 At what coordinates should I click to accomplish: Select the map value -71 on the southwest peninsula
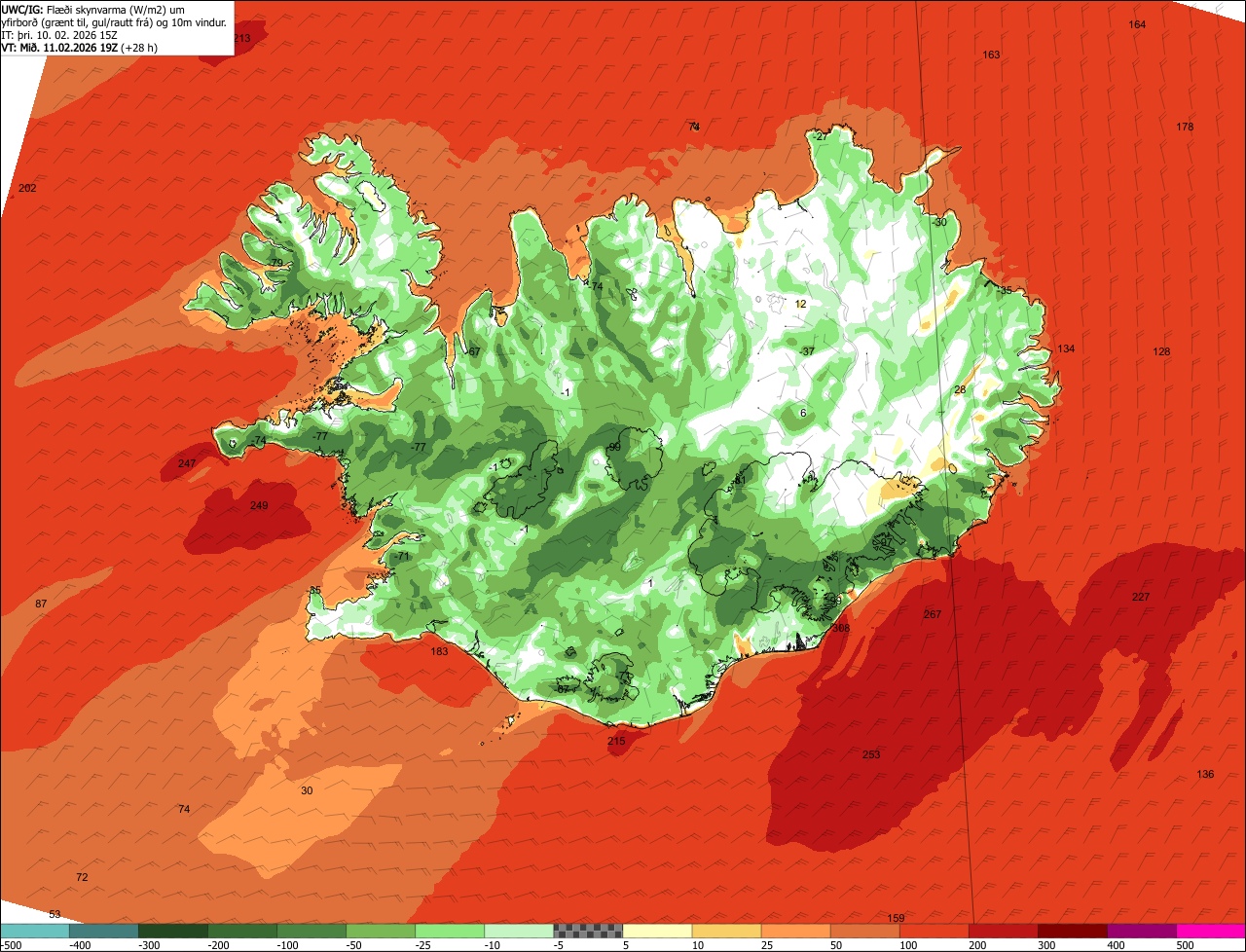[x=402, y=557]
